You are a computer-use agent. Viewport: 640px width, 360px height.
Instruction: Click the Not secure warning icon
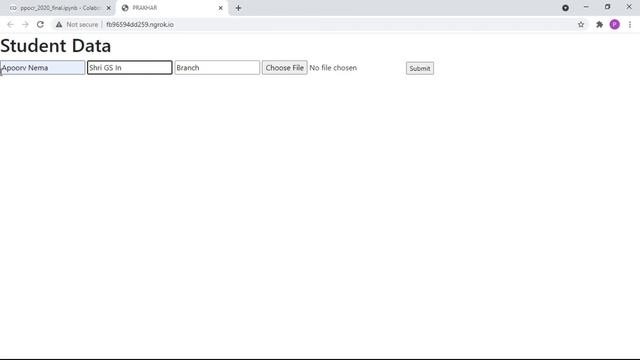point(59,24)
